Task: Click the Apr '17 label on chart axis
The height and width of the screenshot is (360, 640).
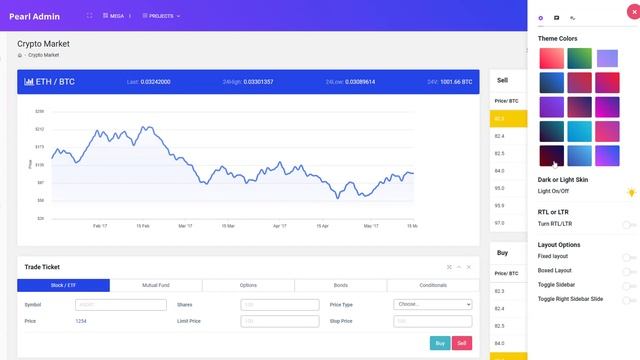Action: point(280,226)
